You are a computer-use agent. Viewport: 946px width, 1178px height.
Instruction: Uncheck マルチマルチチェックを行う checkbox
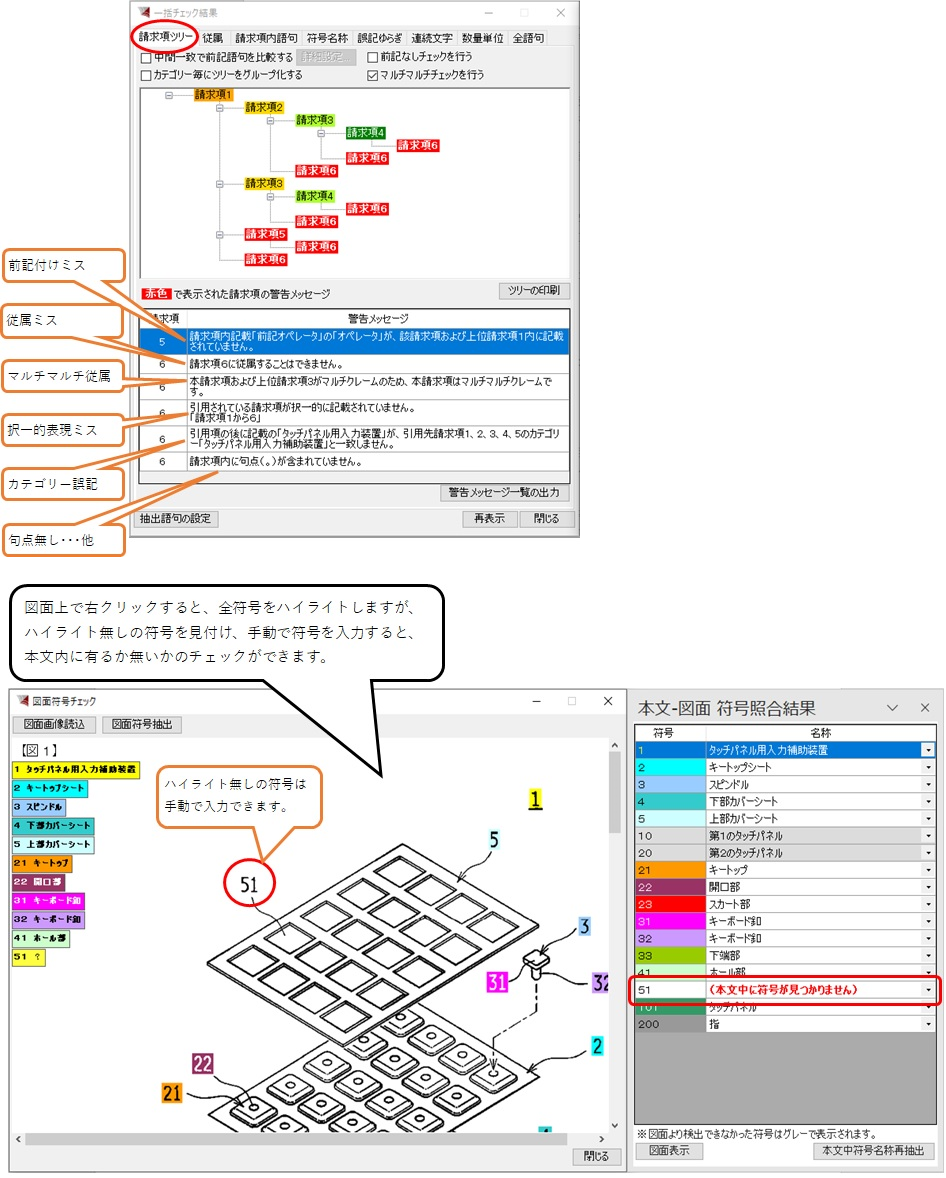[372, 75]
